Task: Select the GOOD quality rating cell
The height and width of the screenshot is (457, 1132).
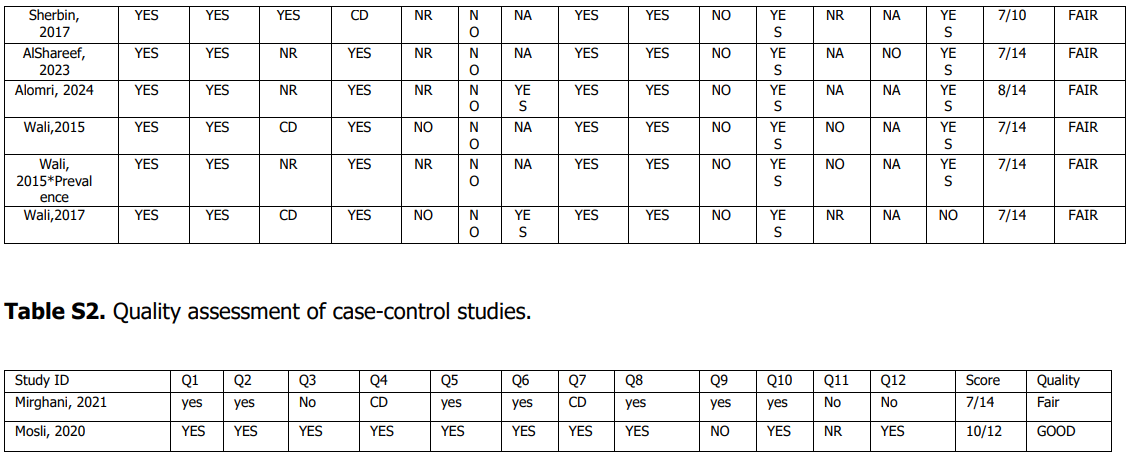Action: coord(1056,431)
